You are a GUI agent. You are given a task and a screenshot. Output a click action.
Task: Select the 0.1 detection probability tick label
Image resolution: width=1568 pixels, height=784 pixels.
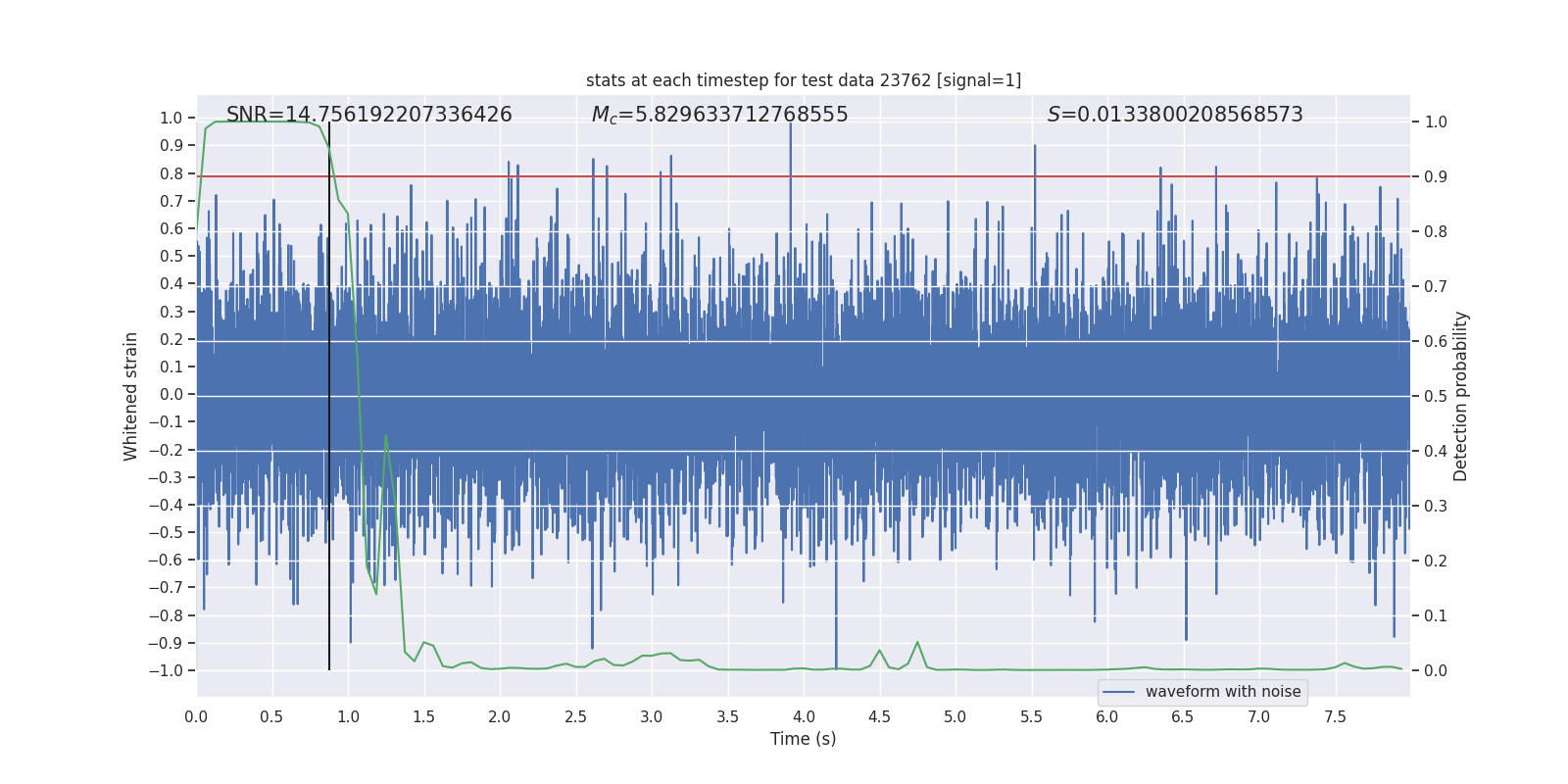pyautogui.click(x=1436, y=615)
